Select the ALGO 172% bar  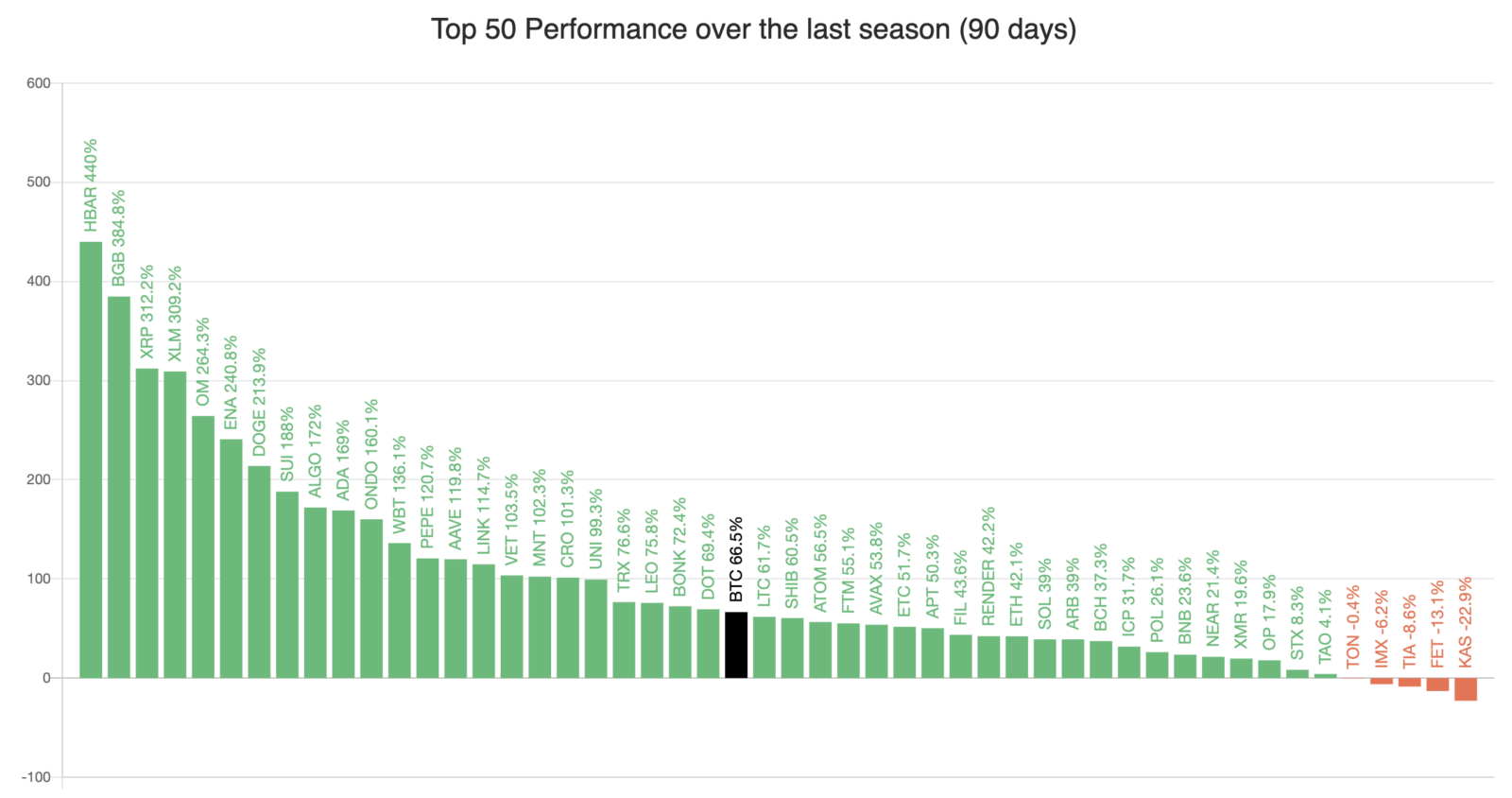click(316, 593)
